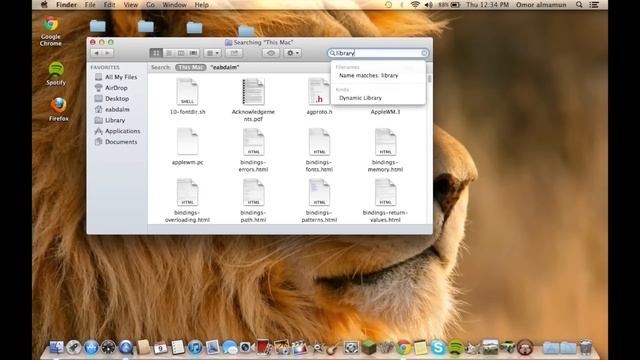Image resolution: width=640 pixels, height=360 pixels.
Task: Open Chrome from the Dock
Action: pyautogui.click(x=404, y=347)
